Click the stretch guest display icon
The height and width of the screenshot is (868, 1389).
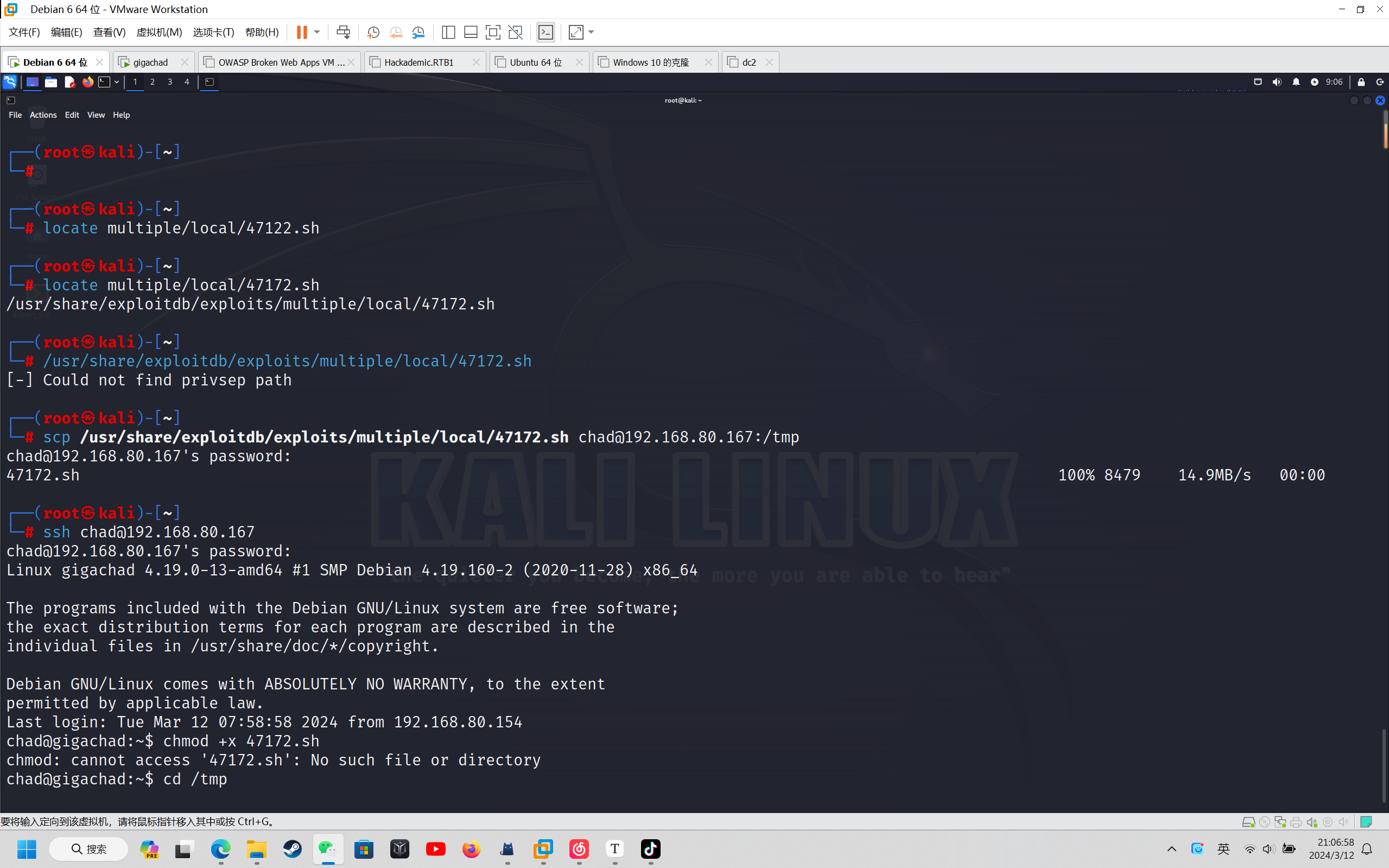point(576,32)
